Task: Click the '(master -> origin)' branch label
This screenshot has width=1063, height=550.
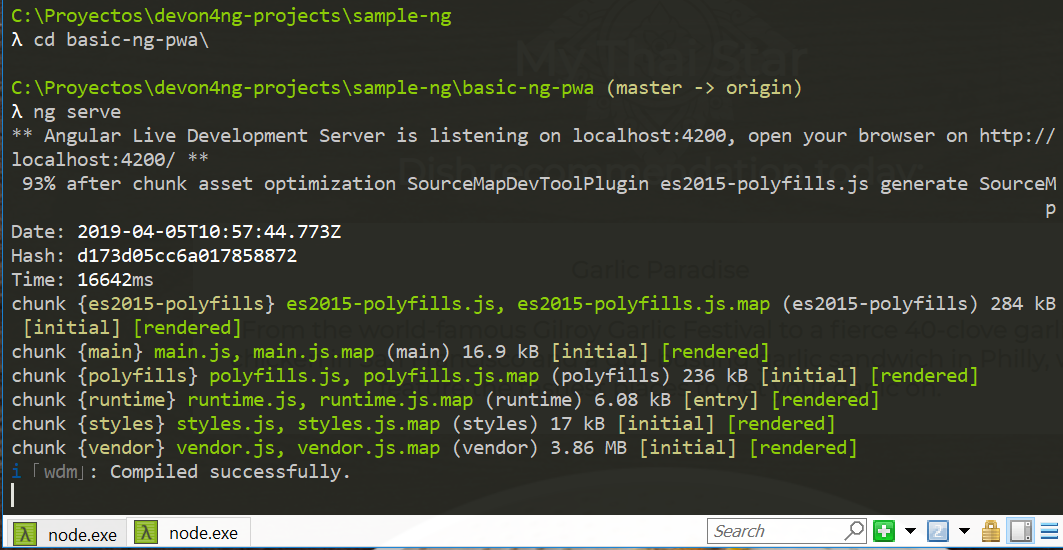Action: (x=704, y=88)
